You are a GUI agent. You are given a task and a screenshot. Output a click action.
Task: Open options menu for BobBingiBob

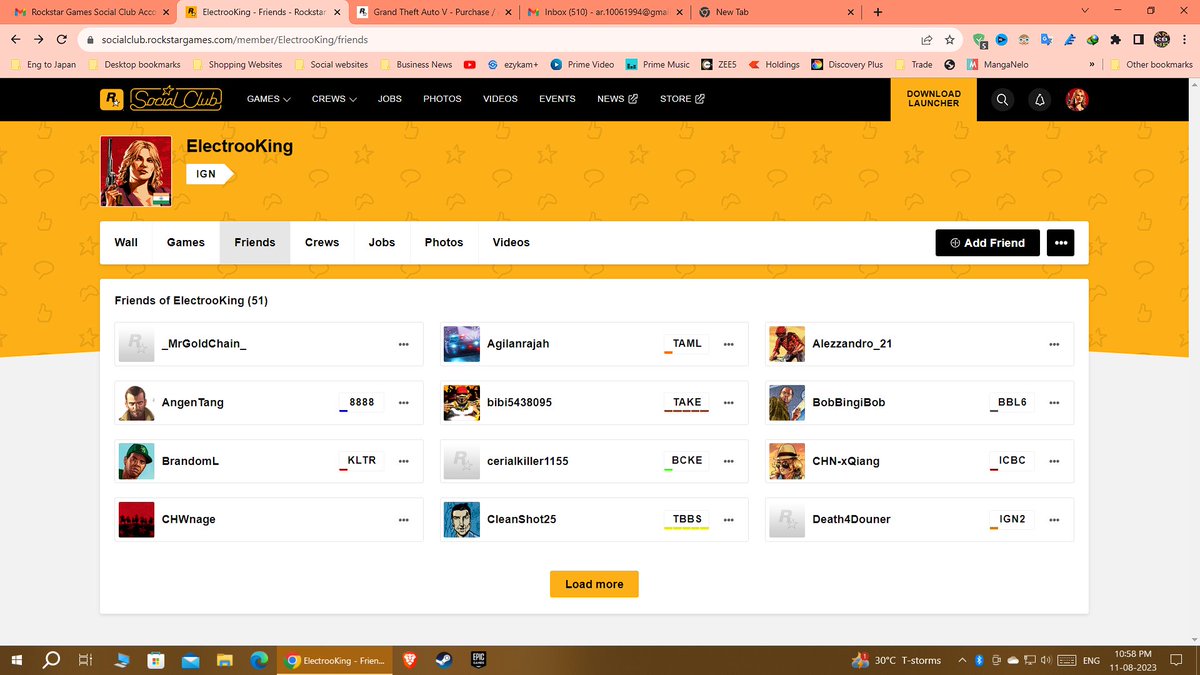(x=1054, y=403)
